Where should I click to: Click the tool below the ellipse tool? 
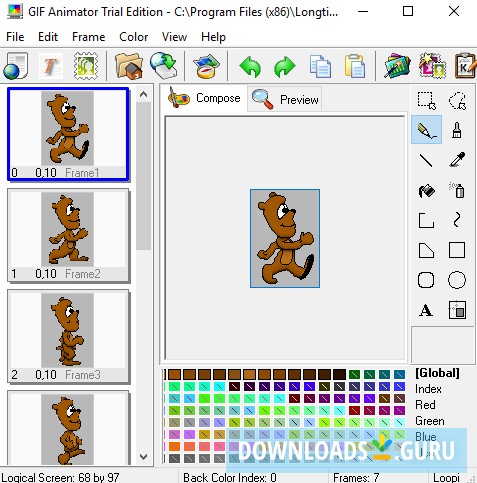pos(457,310)
